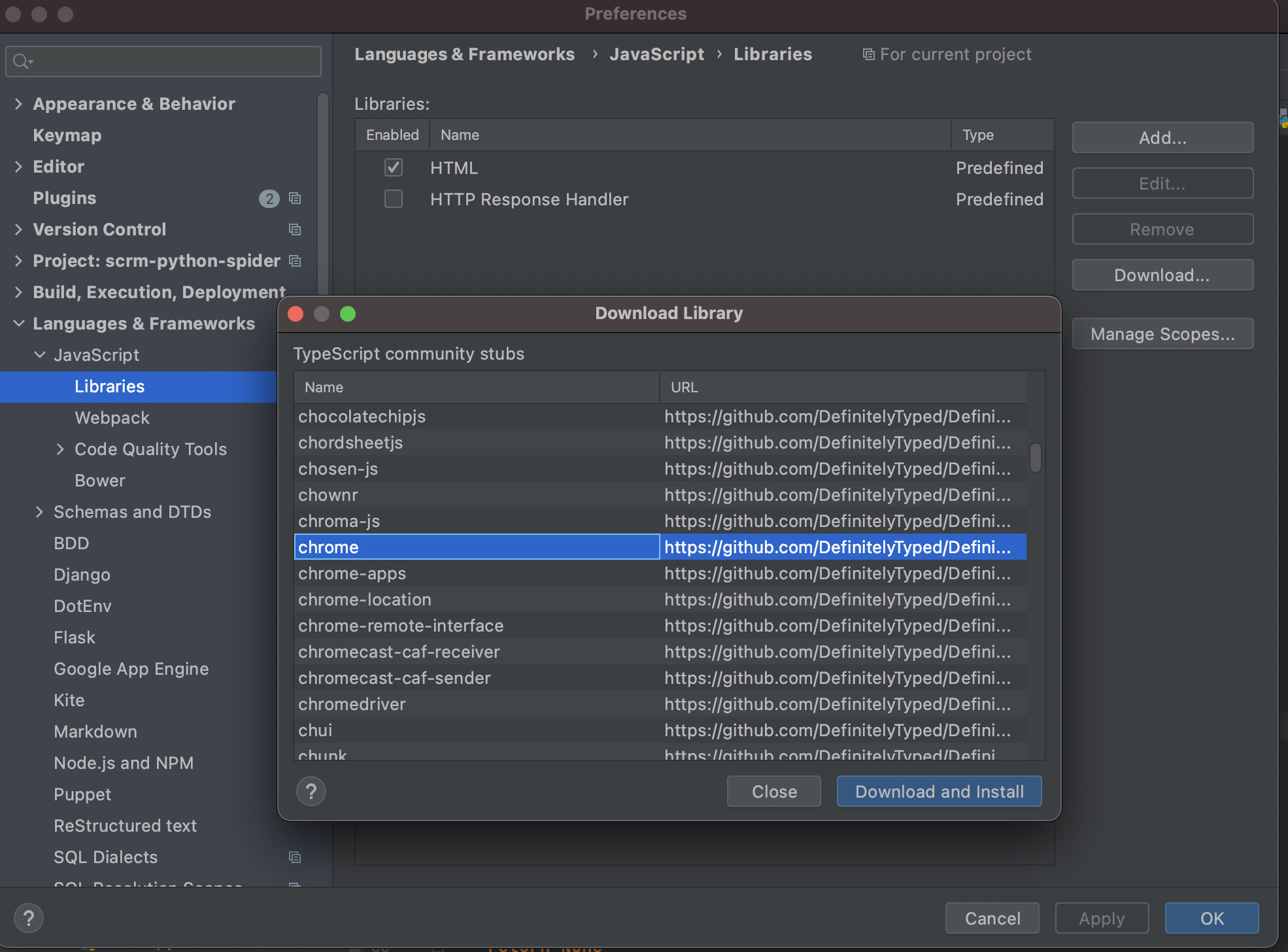The height and width of the screenshot is (952, 1288).
Task: Click the Remove library button
Action: 1162,229
